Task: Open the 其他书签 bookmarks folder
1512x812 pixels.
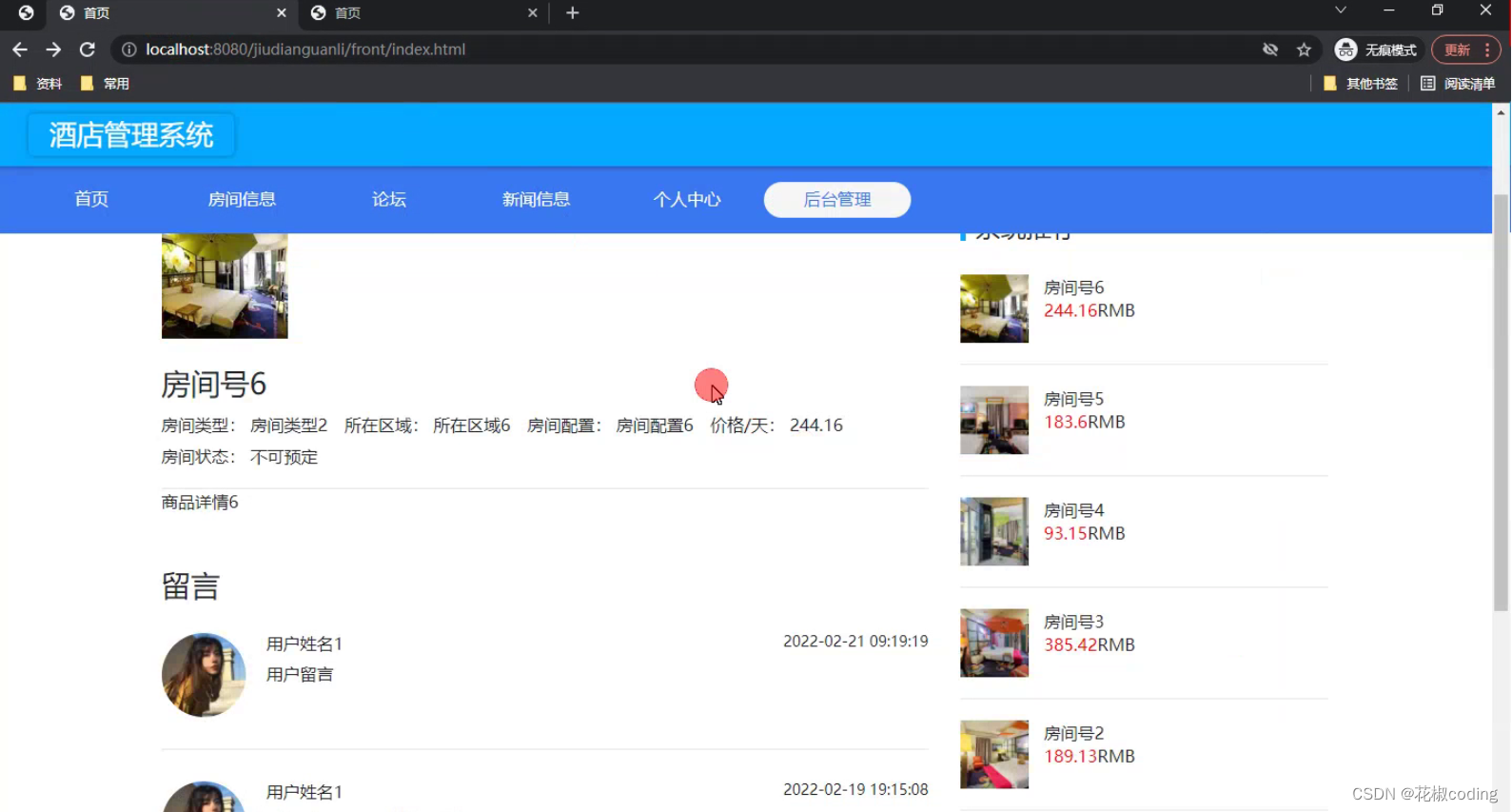Action: tap(1361, 84)
